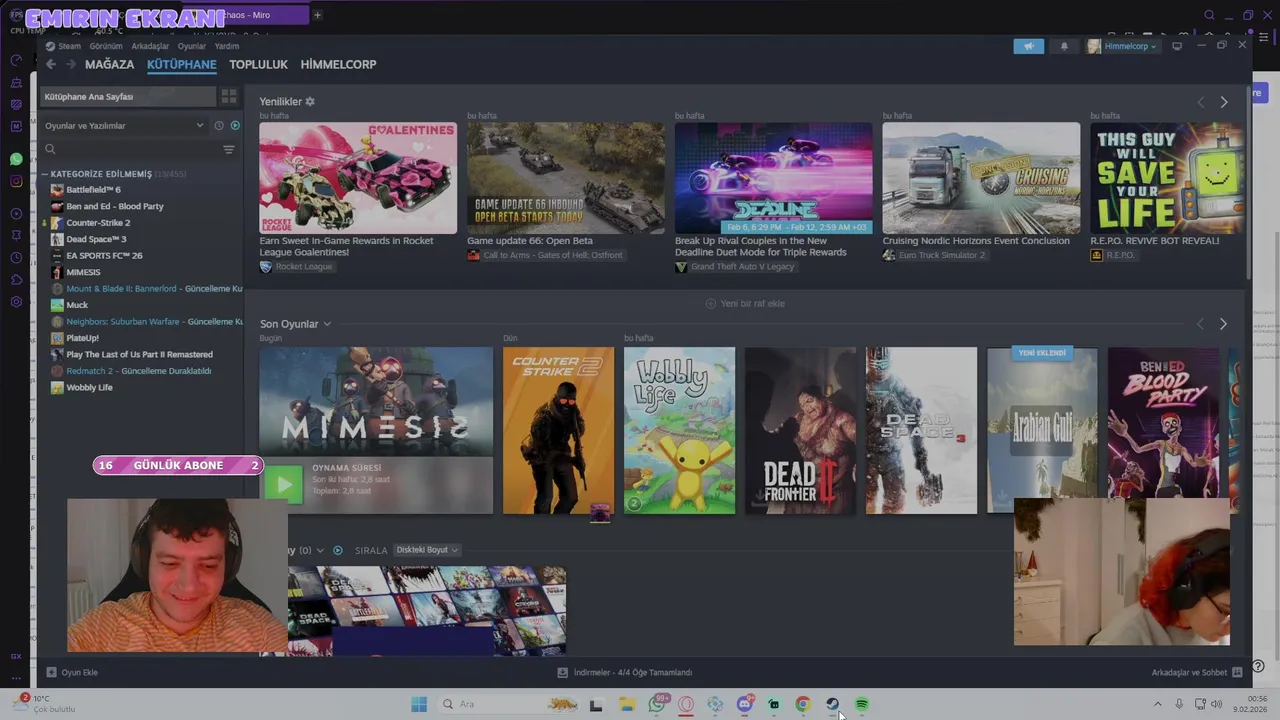
Task: Click the taskbar volume icon
Action: click(x=1216, y=704)
